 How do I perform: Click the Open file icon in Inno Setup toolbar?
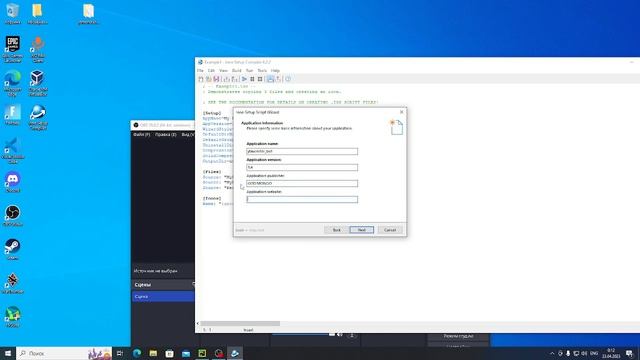pyautogui.click(x=209, y=79)
